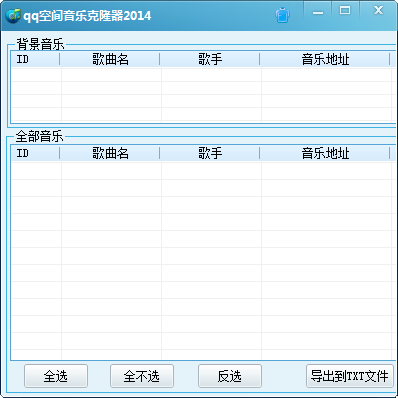Click the 全选 button
The image size is (398, 398).
[56, 376]
